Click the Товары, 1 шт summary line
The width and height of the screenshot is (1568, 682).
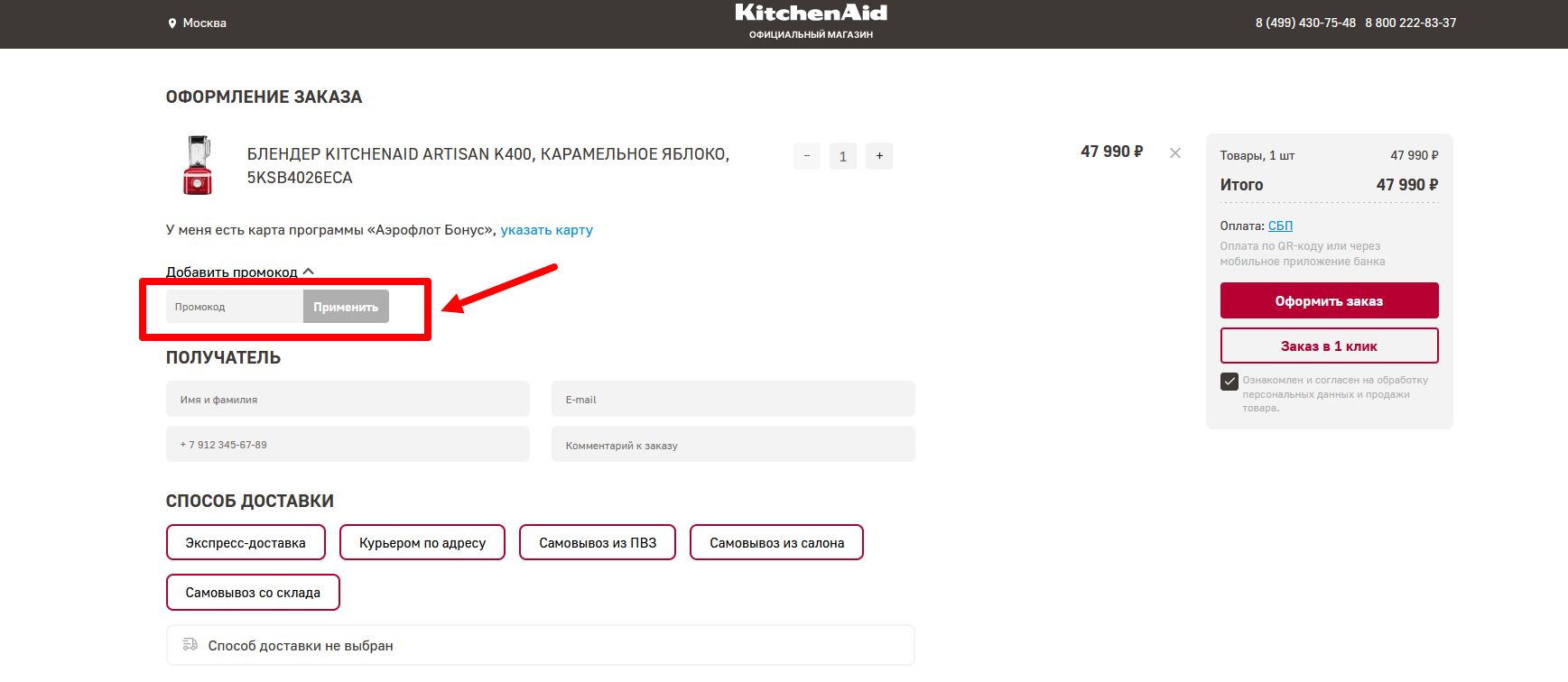pos(1329,155)
